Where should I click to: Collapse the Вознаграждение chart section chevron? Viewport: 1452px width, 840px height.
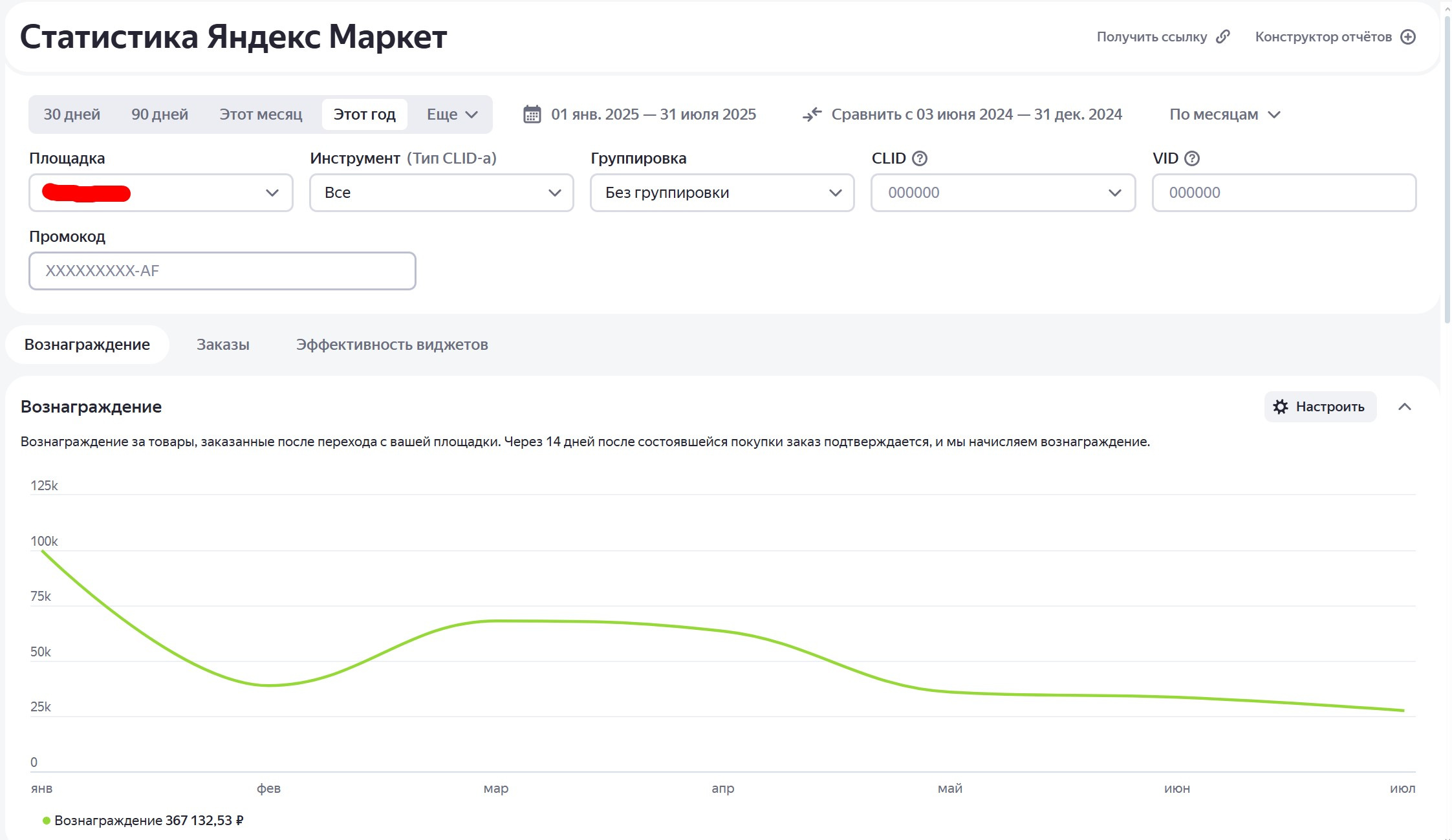1404,407
